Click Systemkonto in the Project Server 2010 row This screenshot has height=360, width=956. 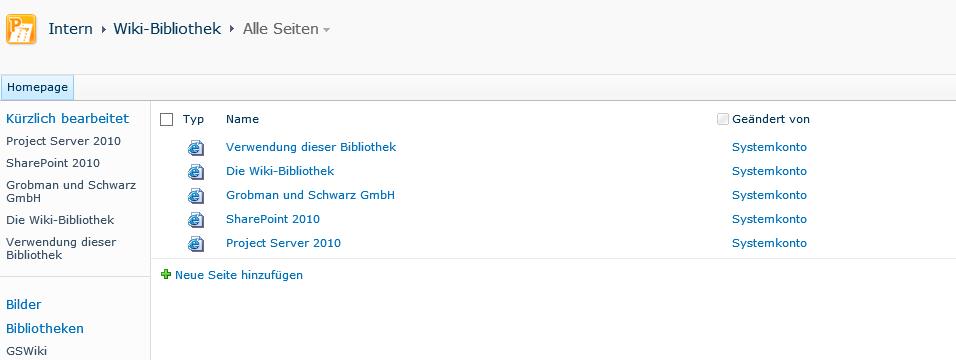(769, 243)
